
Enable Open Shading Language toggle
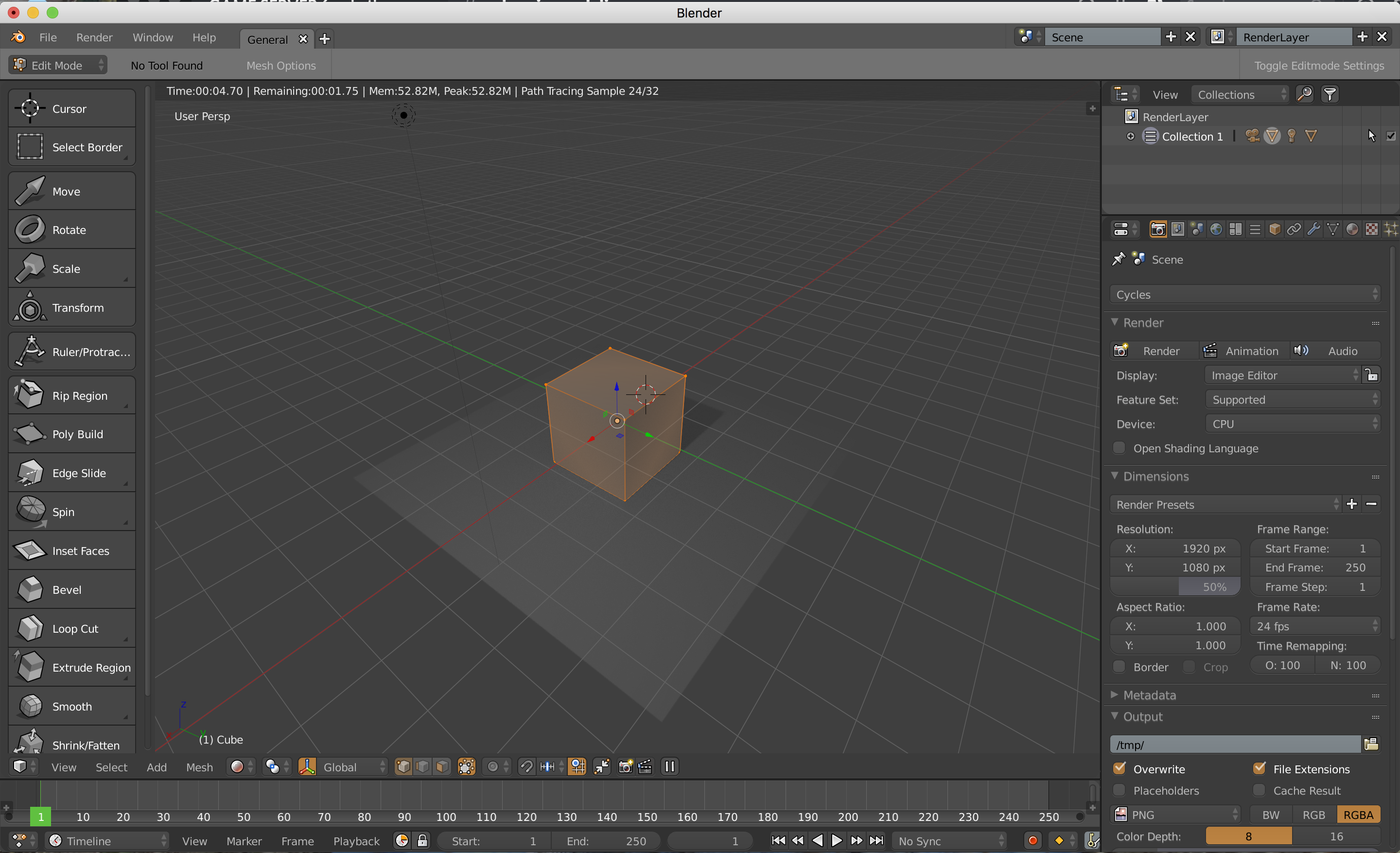pyautogui.click(x=1120, y=448)
